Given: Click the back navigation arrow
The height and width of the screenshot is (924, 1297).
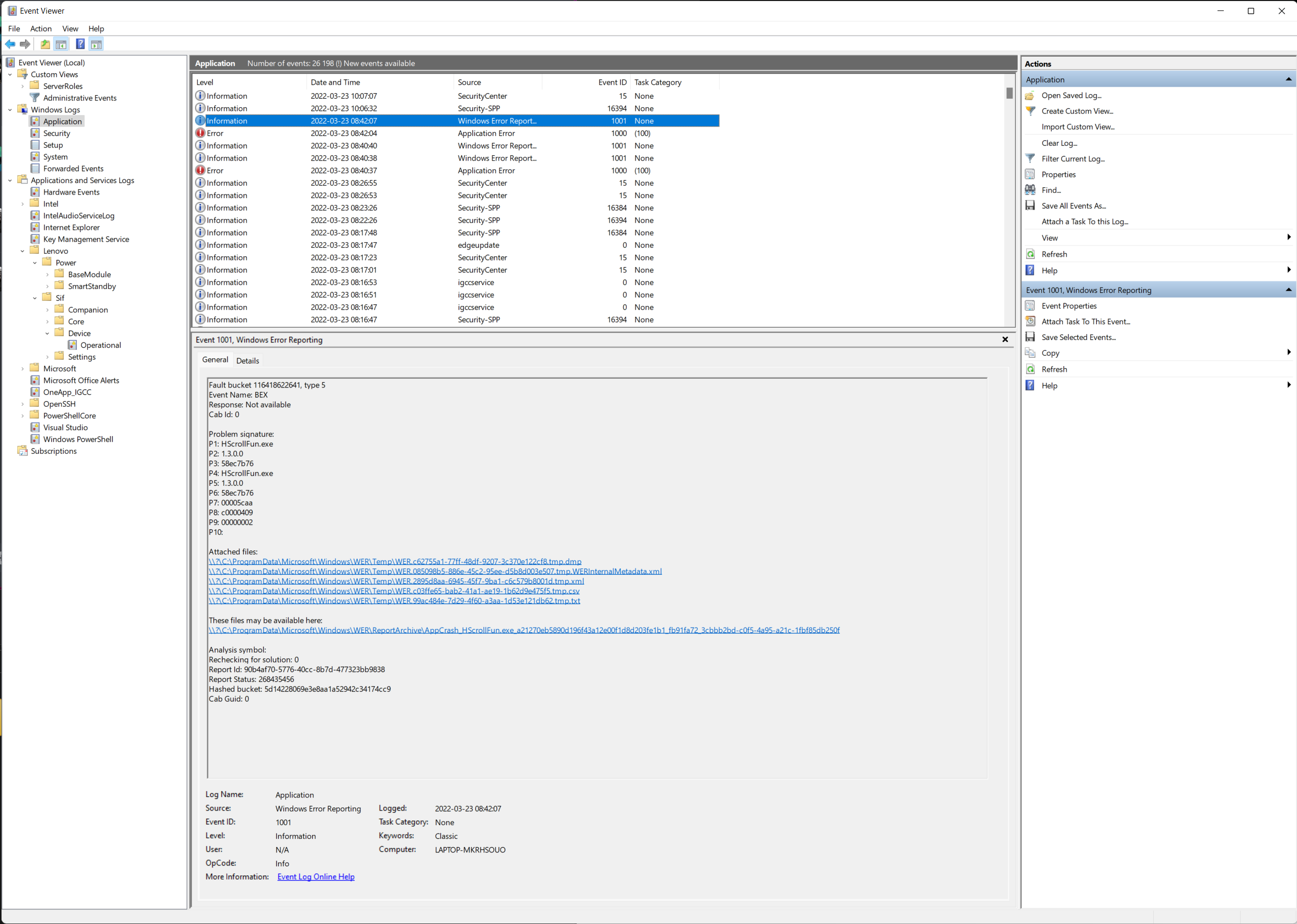Looking at the screenshot, I should [10, 44].
